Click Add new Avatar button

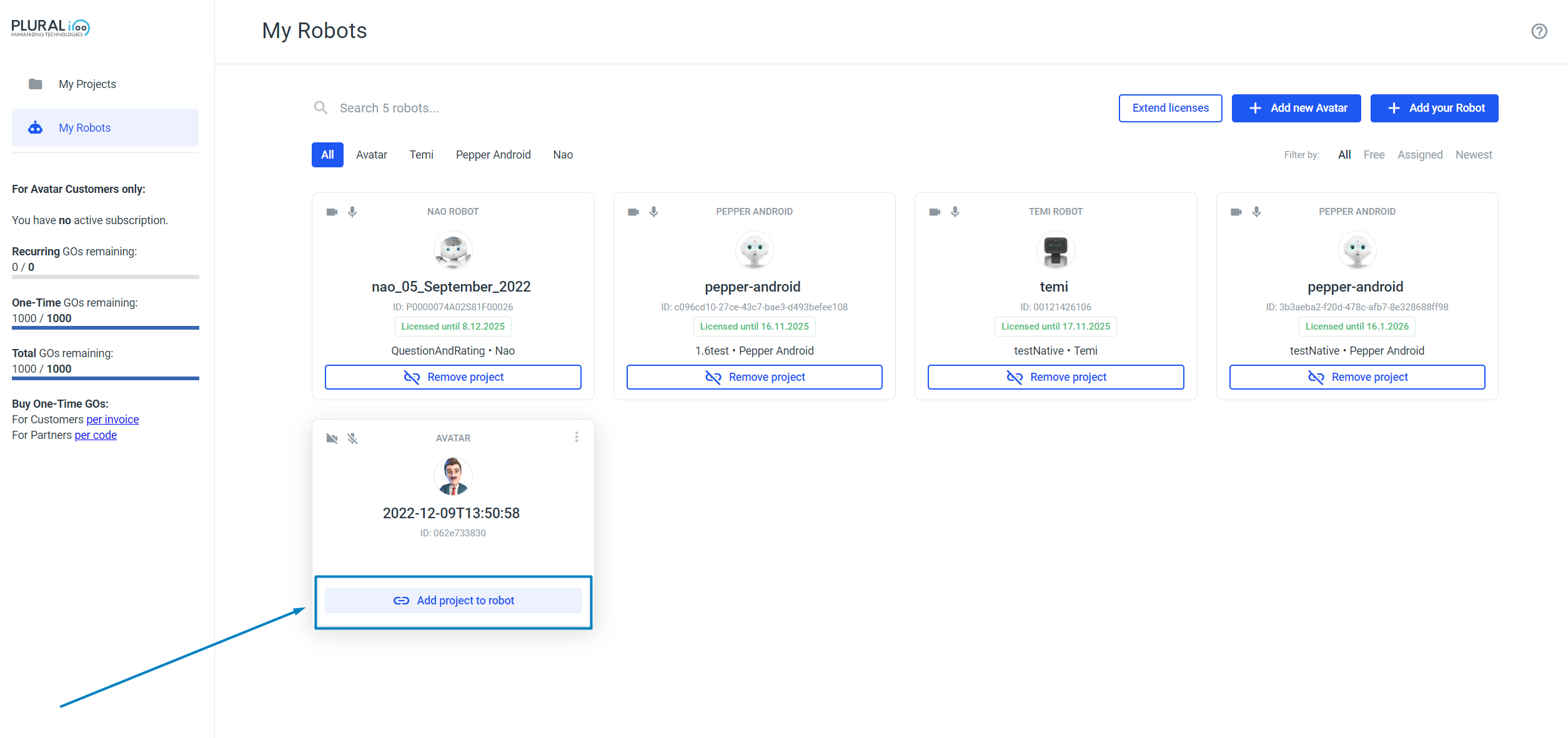[1296, 108]
